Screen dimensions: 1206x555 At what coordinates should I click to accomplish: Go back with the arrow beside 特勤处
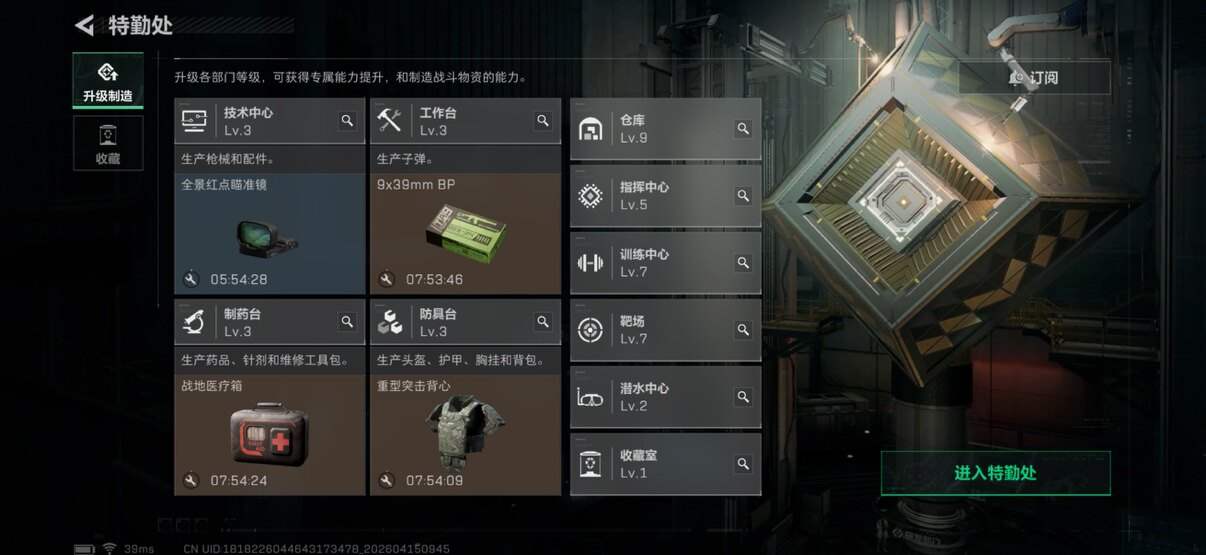[x=86, y=24]
